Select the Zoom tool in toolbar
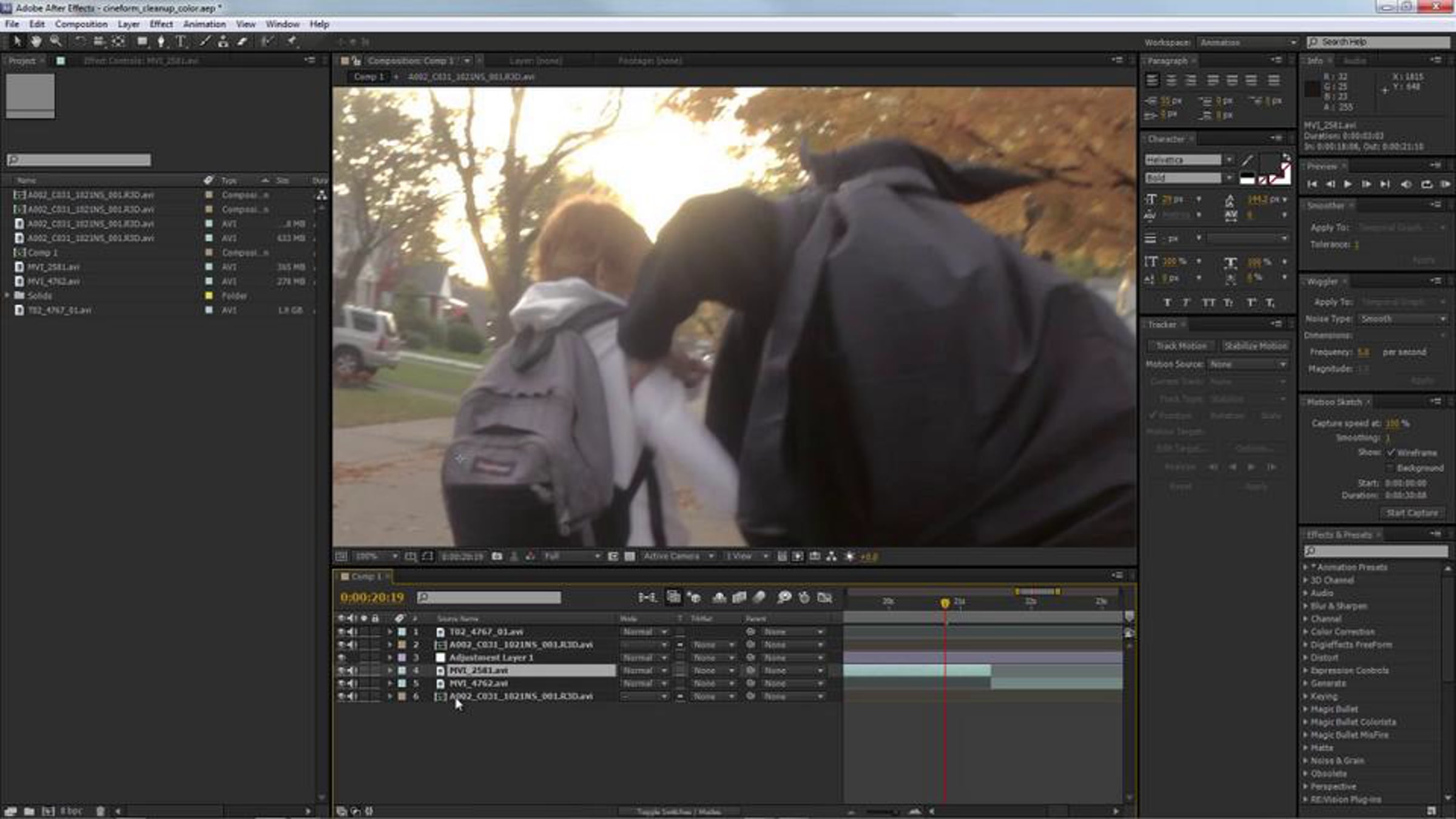 pyautogui.click(x=56, y=41)
